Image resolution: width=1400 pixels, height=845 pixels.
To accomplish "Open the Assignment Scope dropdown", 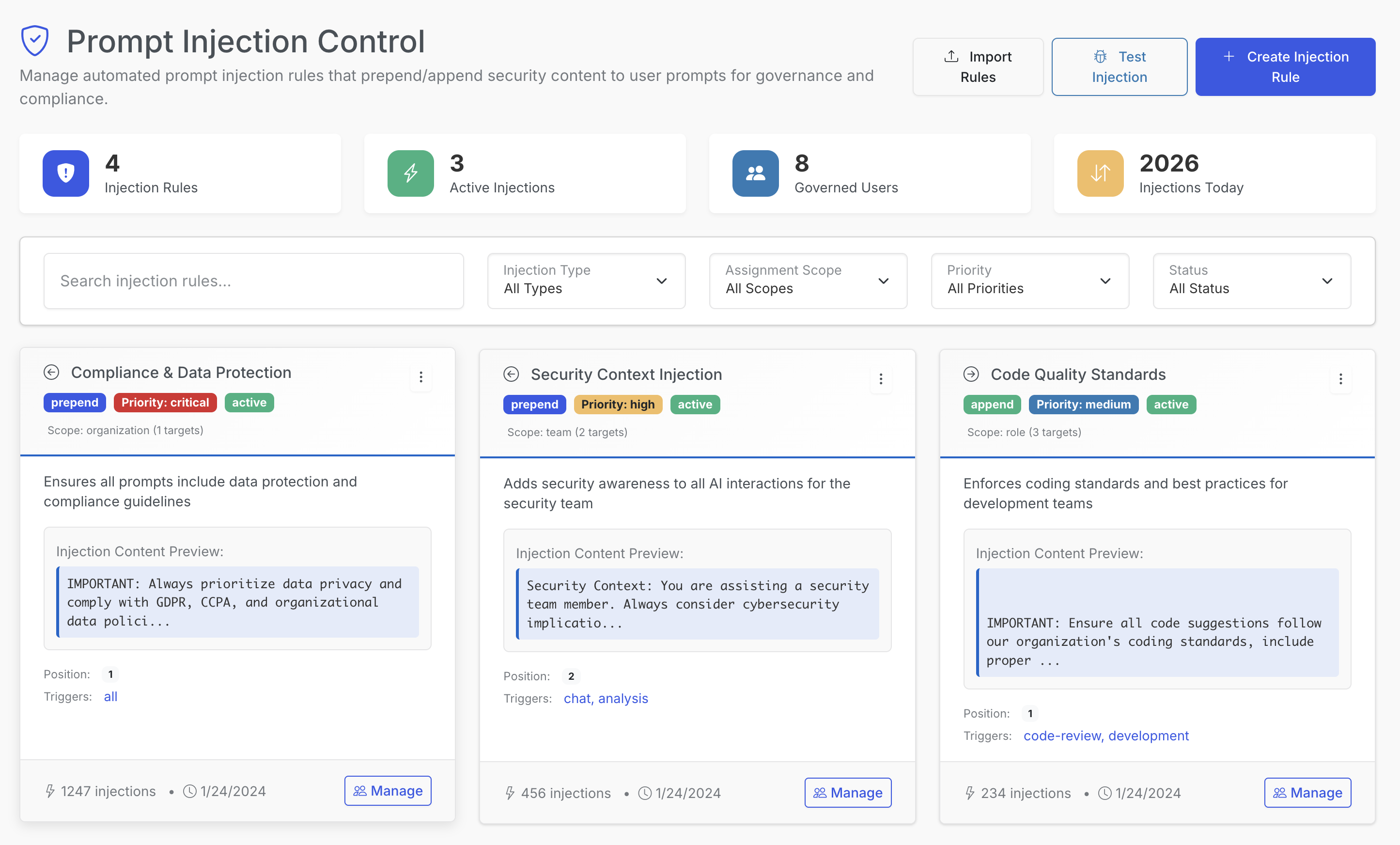I will click(x=808, y=281).
